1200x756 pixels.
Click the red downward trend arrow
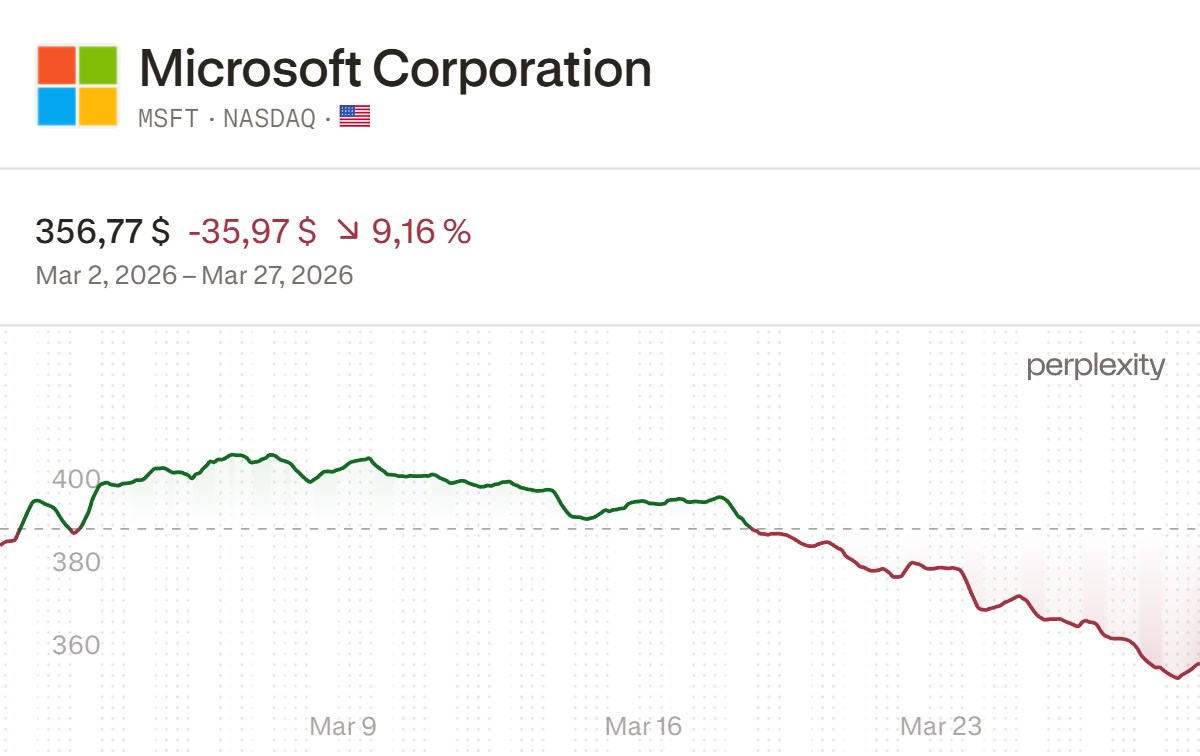(348, 232)
